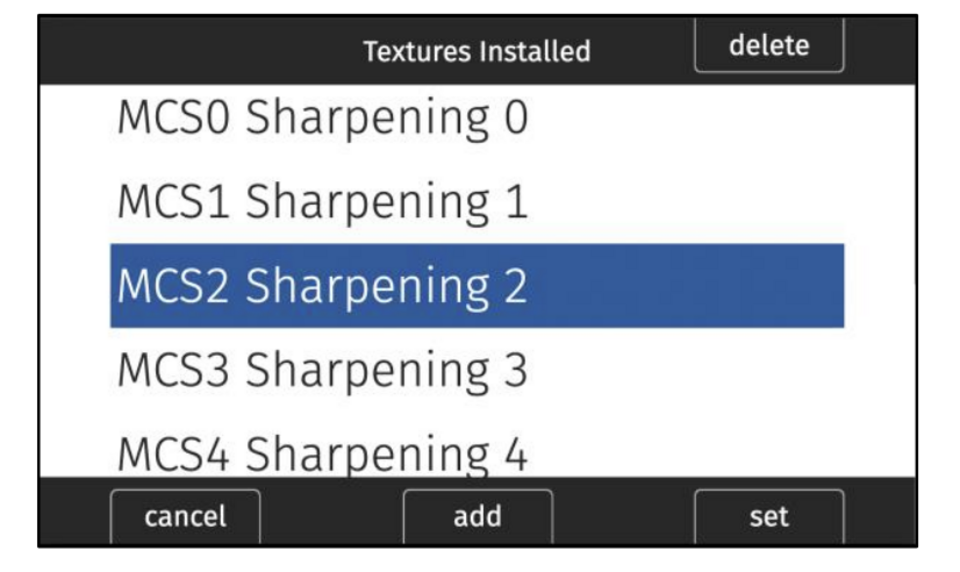Highlight the Sharpening 3 list item
960x572 pixels.
(x=322, y=370)
